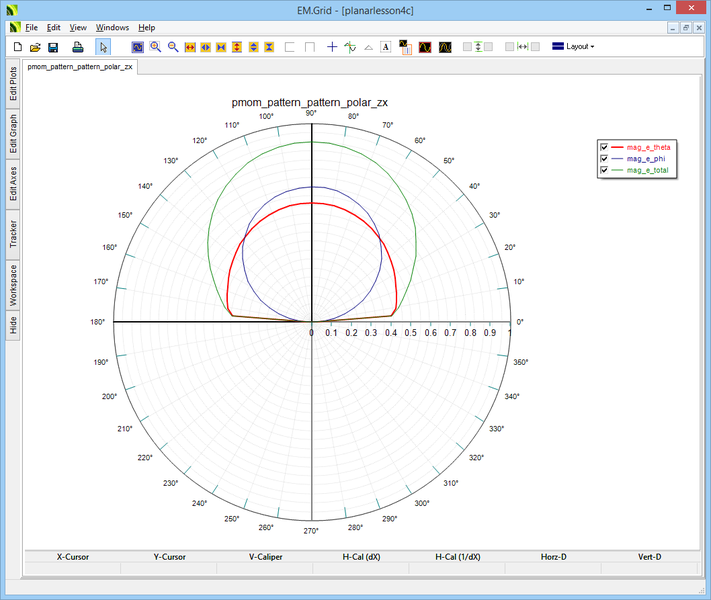Viewport: 711px width, 600px height.
Task: Click the Hide side panel button
Action: 13,326
